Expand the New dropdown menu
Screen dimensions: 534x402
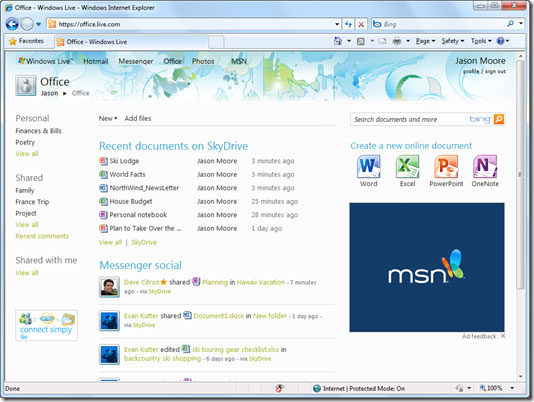click(x=108, y=119)
